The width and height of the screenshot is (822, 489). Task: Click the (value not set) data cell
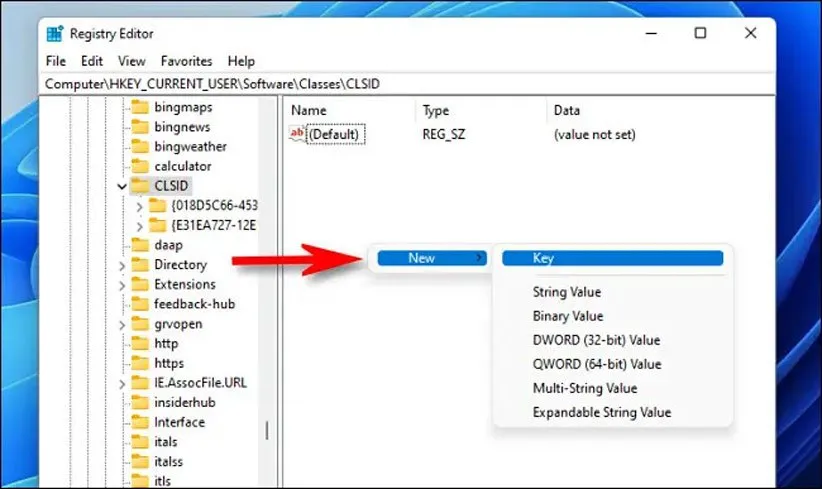pyautogui.click(x=594, y=134)
